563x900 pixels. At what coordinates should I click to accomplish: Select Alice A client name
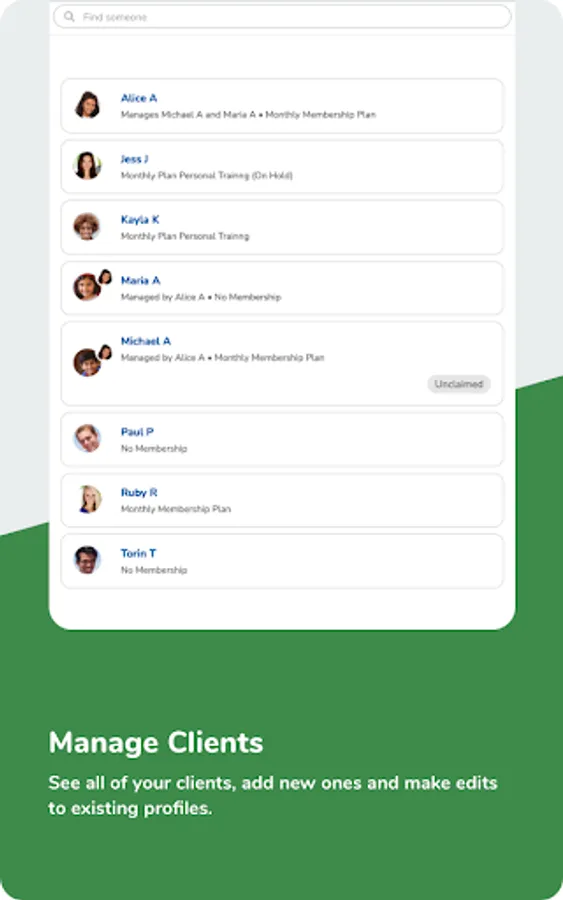point(139,98)
